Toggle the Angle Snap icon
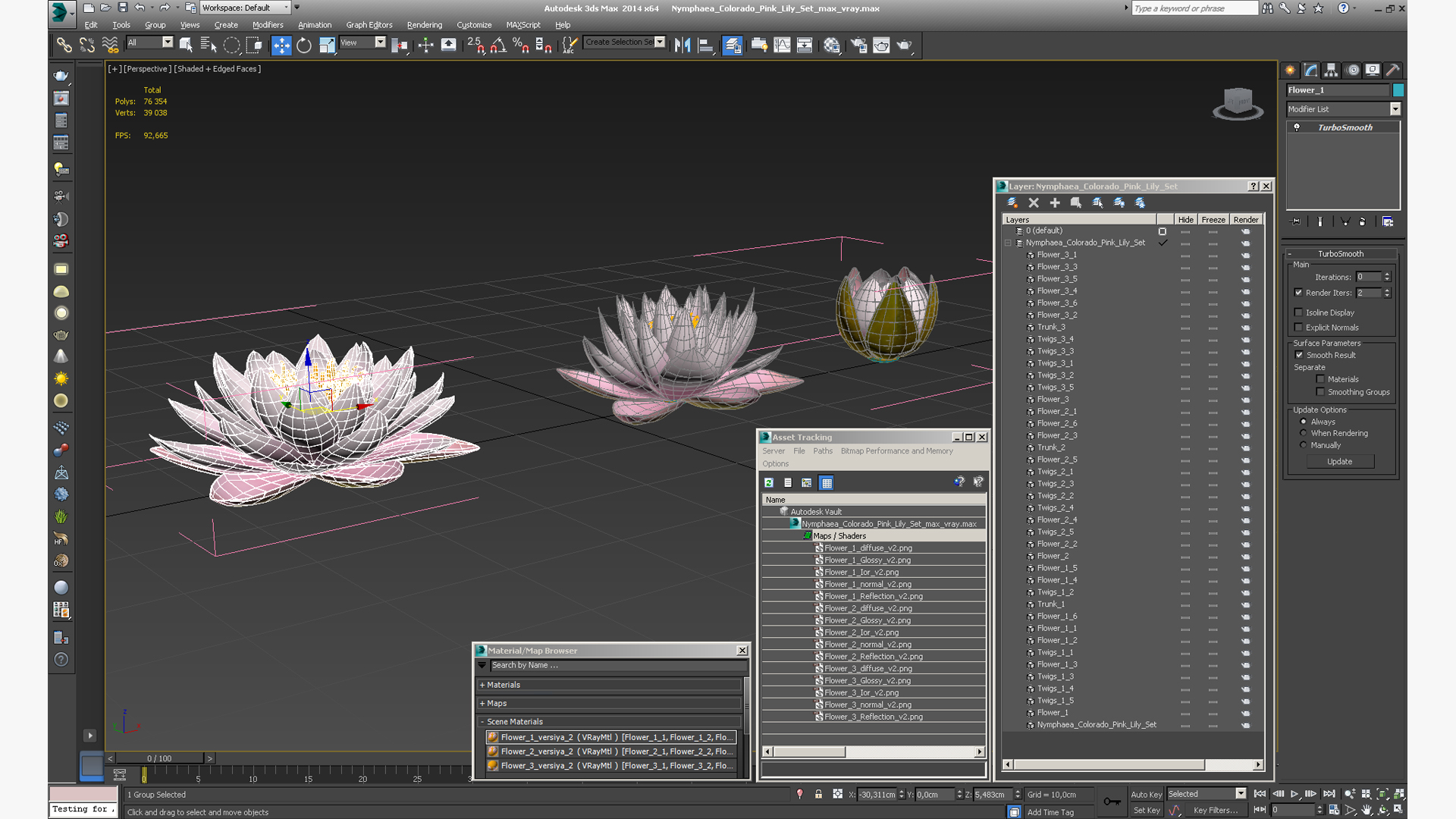Image resolution: width=1456 pixels, height=819 pixels. click(x=498, y=45)
